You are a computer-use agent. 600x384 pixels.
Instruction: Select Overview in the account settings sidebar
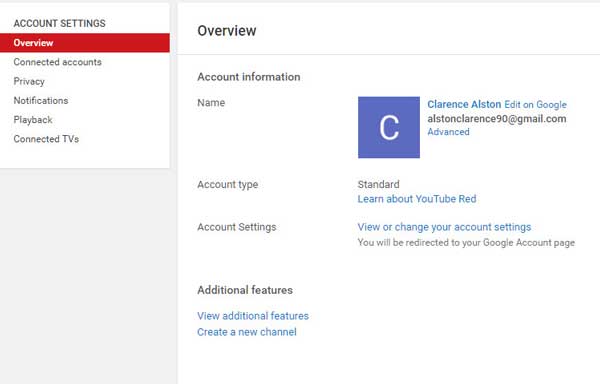click(x=85, y=43)
